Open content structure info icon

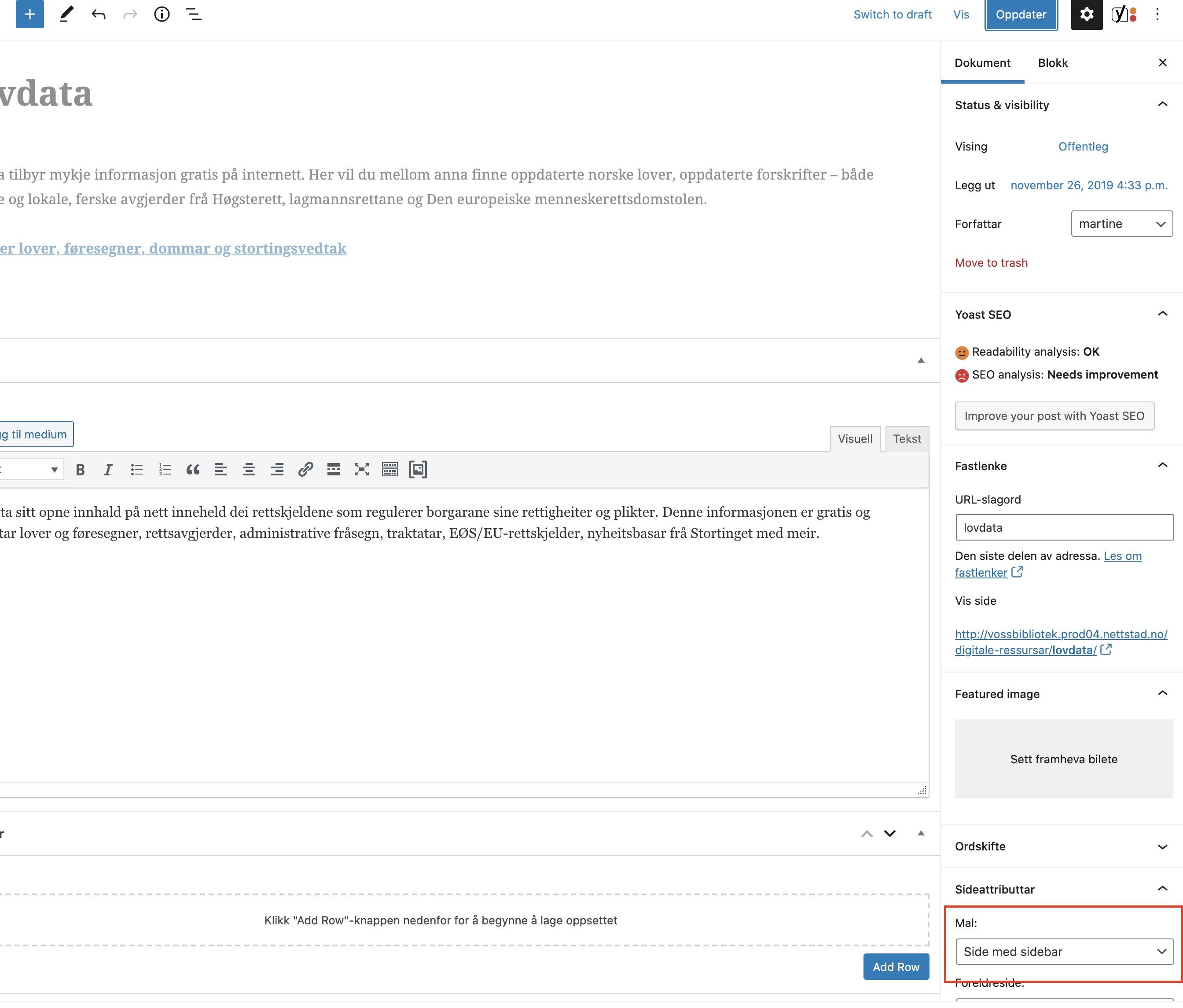[x=162, y=14]
